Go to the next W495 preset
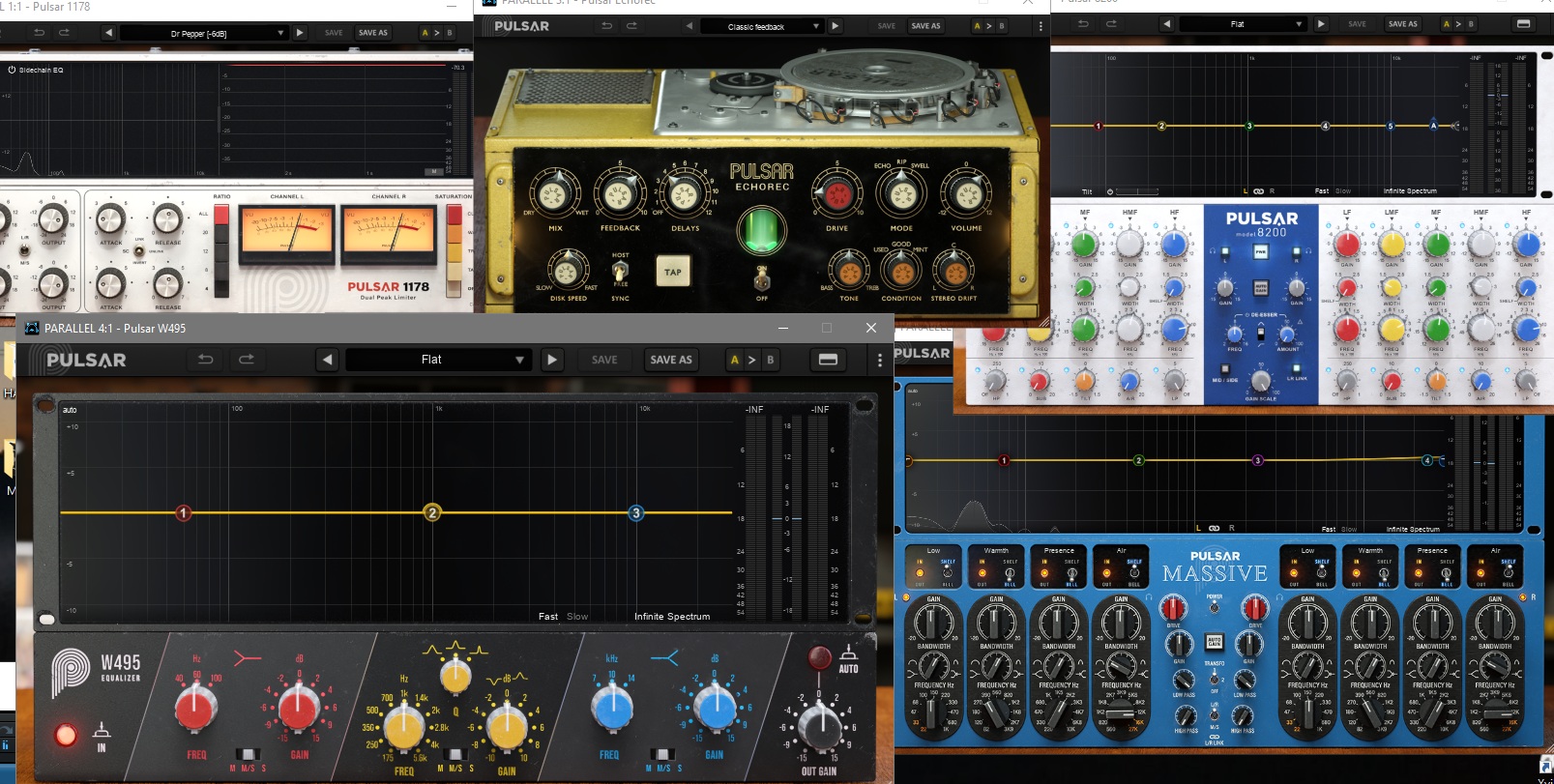This screenshot has width=1554, height=784. (x=551, y=360)
